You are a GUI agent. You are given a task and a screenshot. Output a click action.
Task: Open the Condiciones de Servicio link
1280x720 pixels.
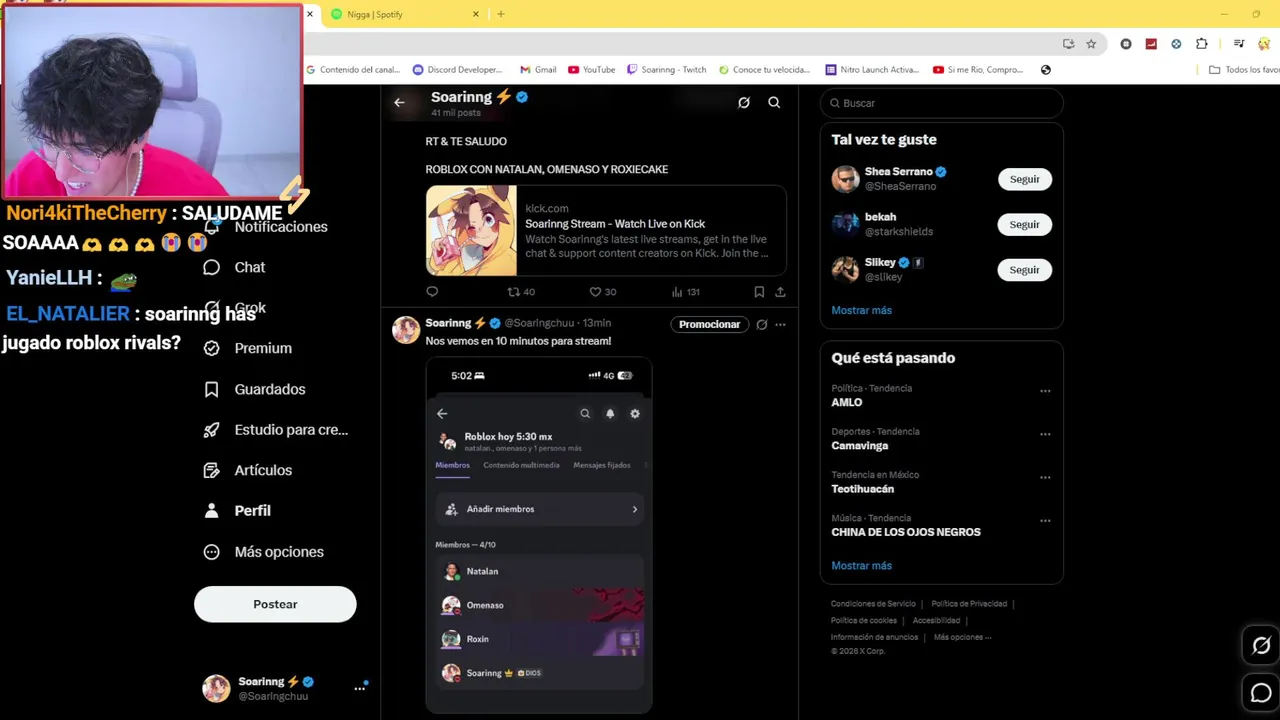coord(873,604)
